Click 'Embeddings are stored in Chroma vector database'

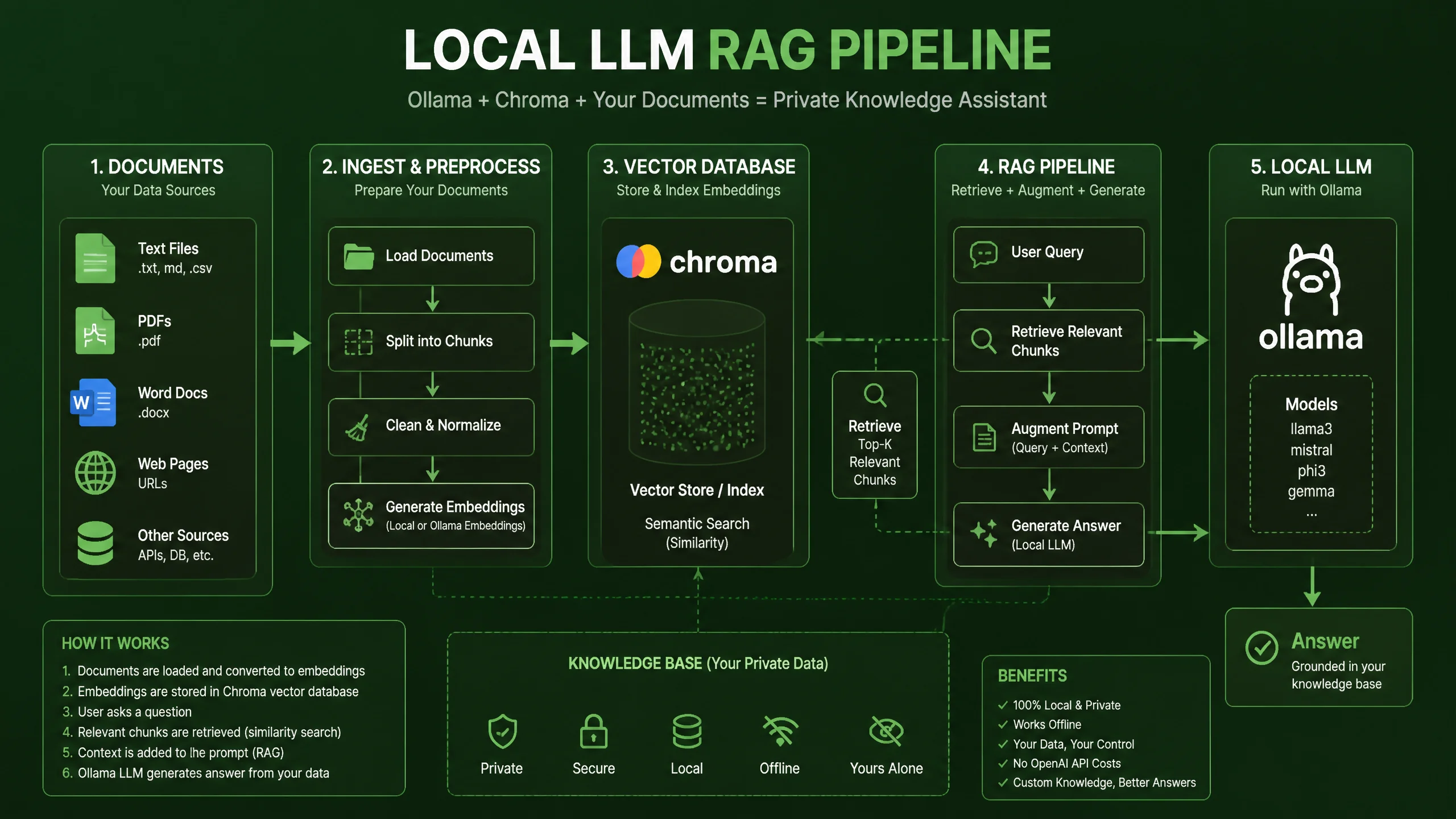click(218, 692)
